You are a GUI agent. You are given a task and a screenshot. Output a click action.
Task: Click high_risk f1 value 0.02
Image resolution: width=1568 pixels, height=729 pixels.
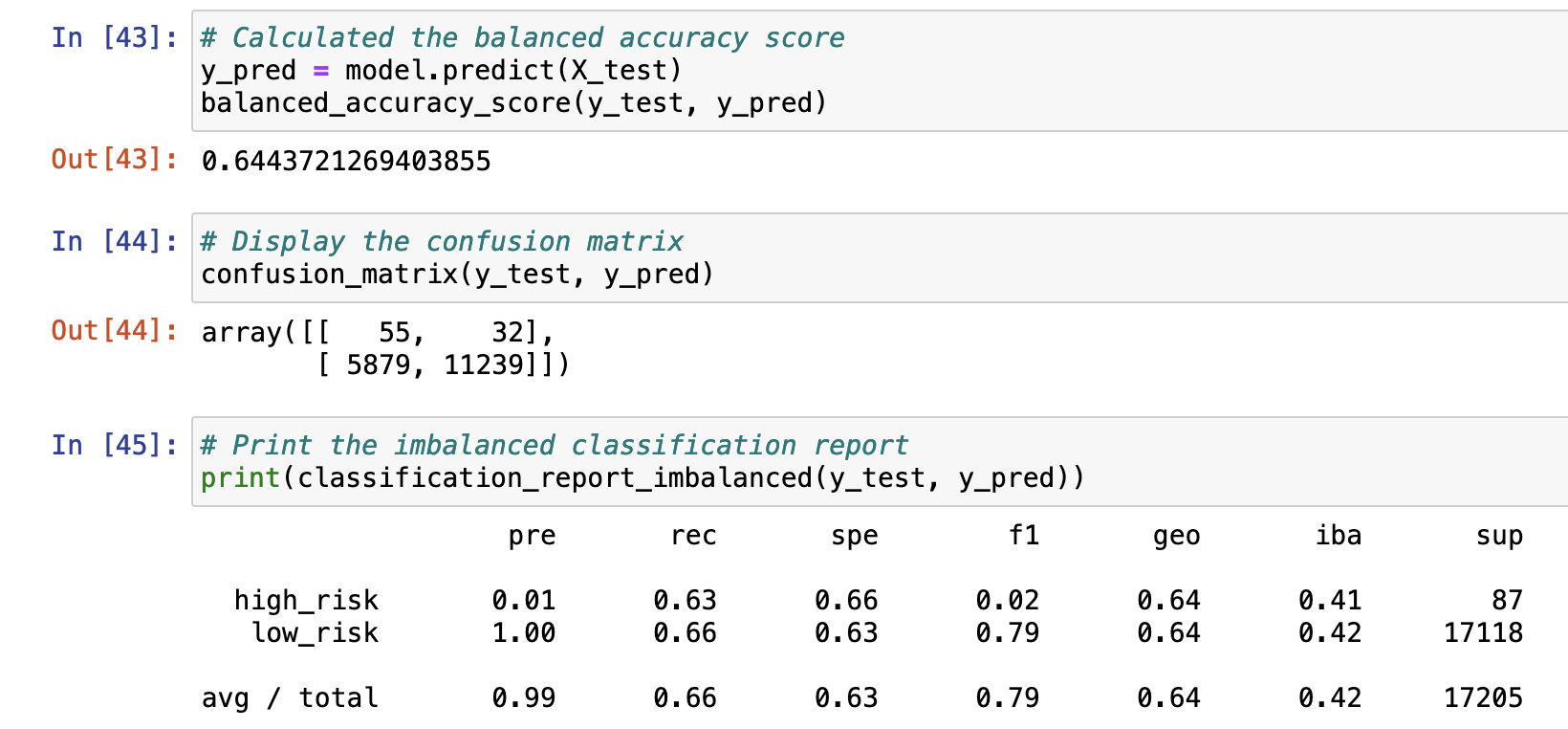tap(1008, 601)
